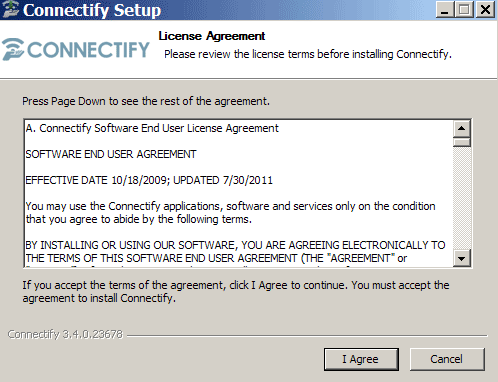The width and height of the screenshot is (498, 382).
Task: Click the License Agreement heading
Action: tap(212, 36)
